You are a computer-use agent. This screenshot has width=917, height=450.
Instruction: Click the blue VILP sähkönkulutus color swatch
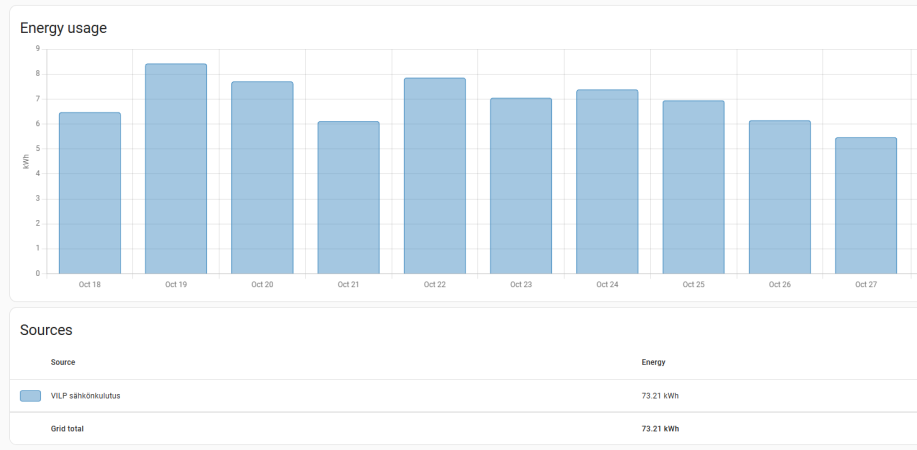[30, 396]
